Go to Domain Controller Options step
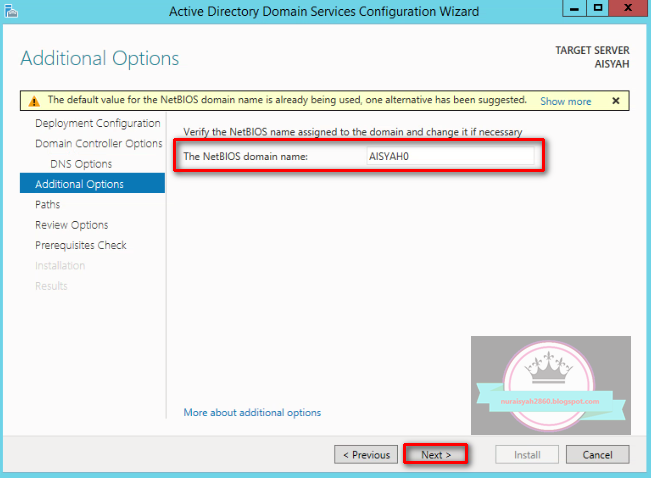The height and width of the screenshot is (478, 651). (99, 144)
